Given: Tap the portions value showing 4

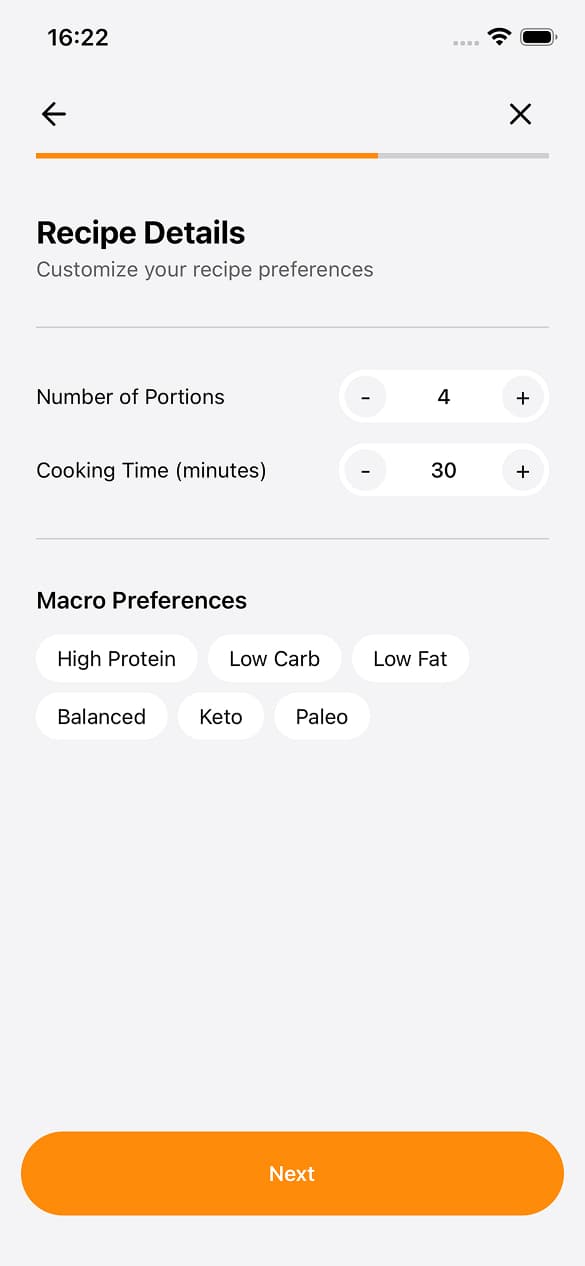Looking at the screenshot, I should coord(443,397).
